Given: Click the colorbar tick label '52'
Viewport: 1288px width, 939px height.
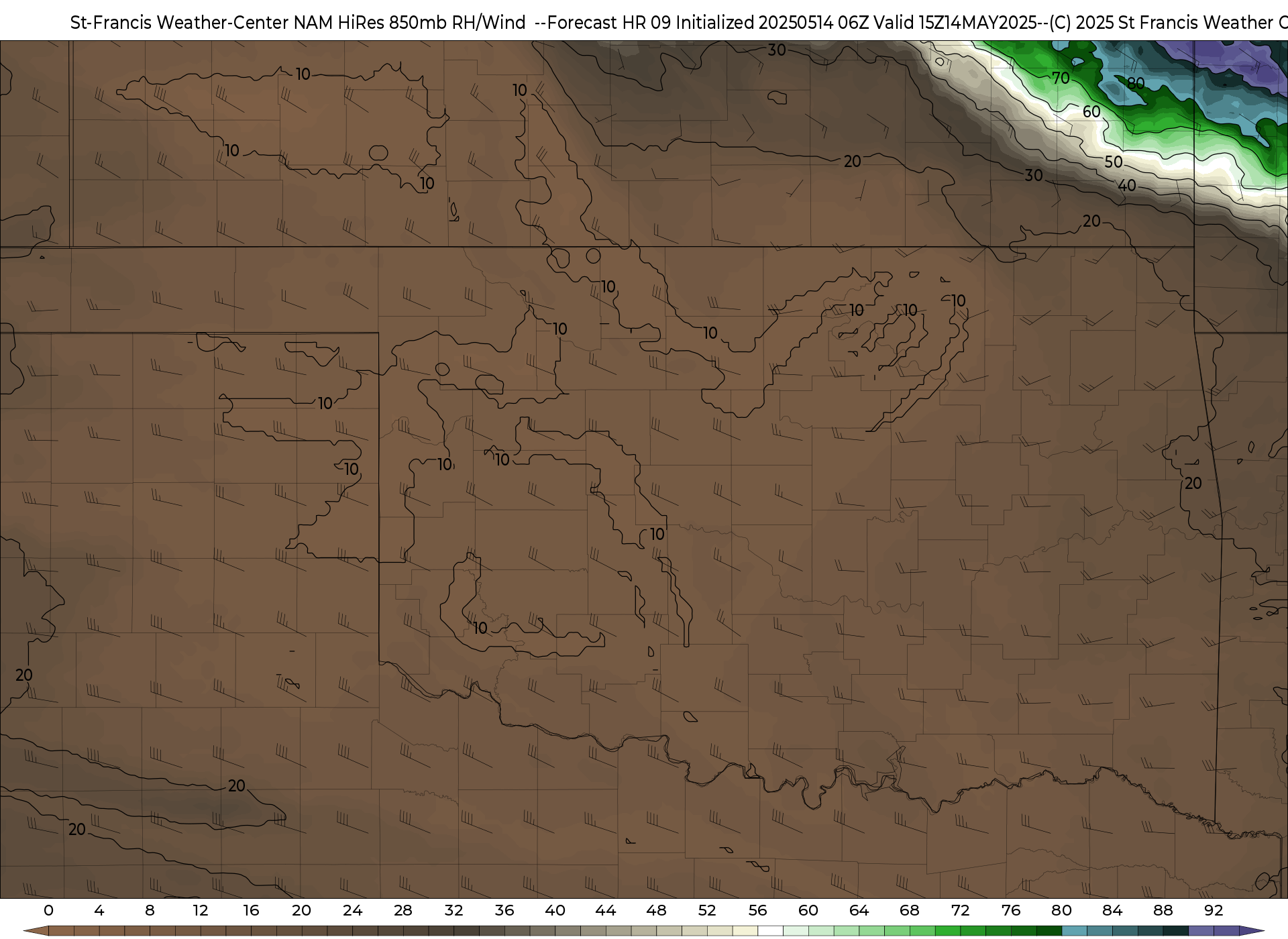Looking at the screenshot, I should point(707,910).
